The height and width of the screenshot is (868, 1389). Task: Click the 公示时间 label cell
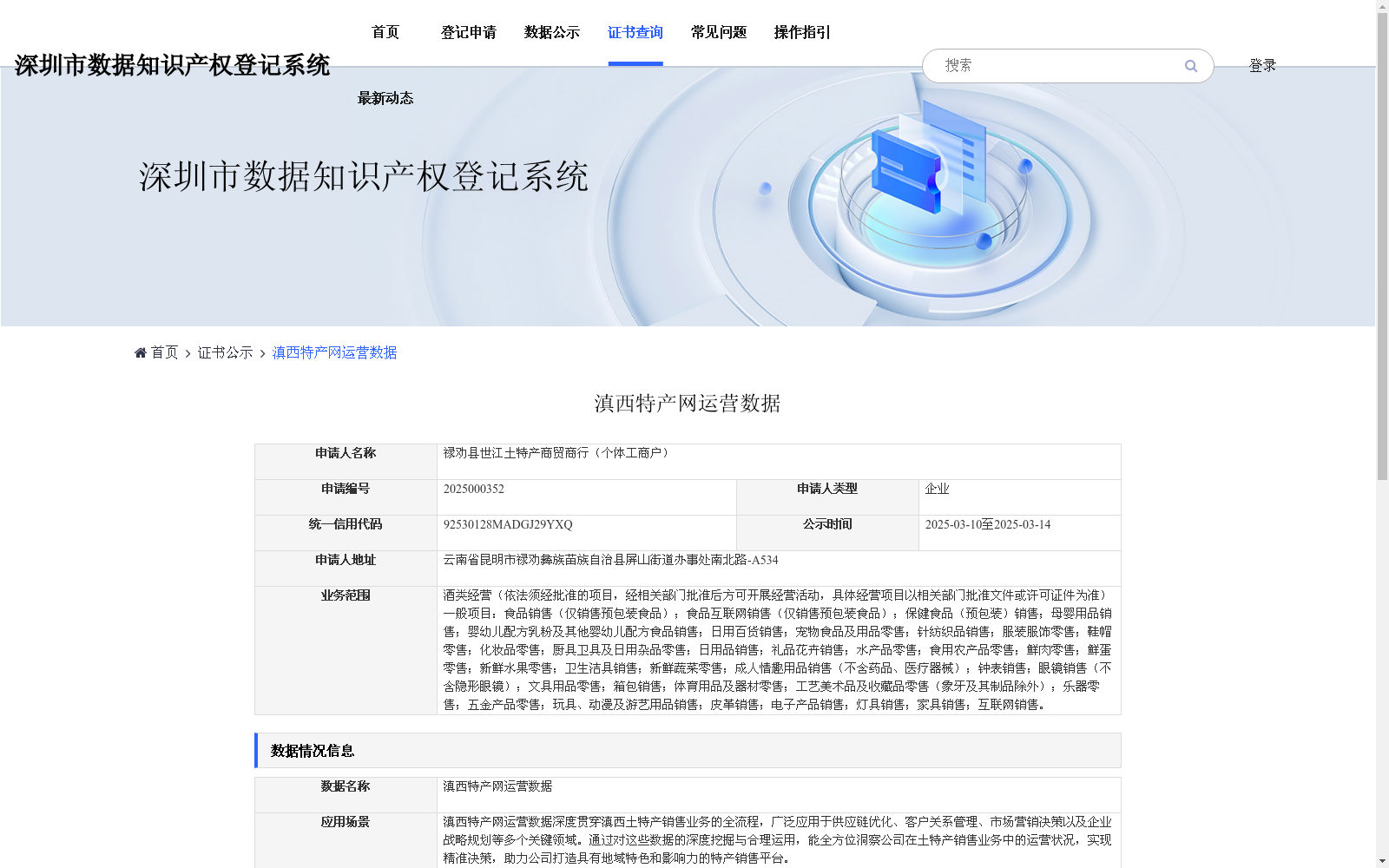click(827, 533)
